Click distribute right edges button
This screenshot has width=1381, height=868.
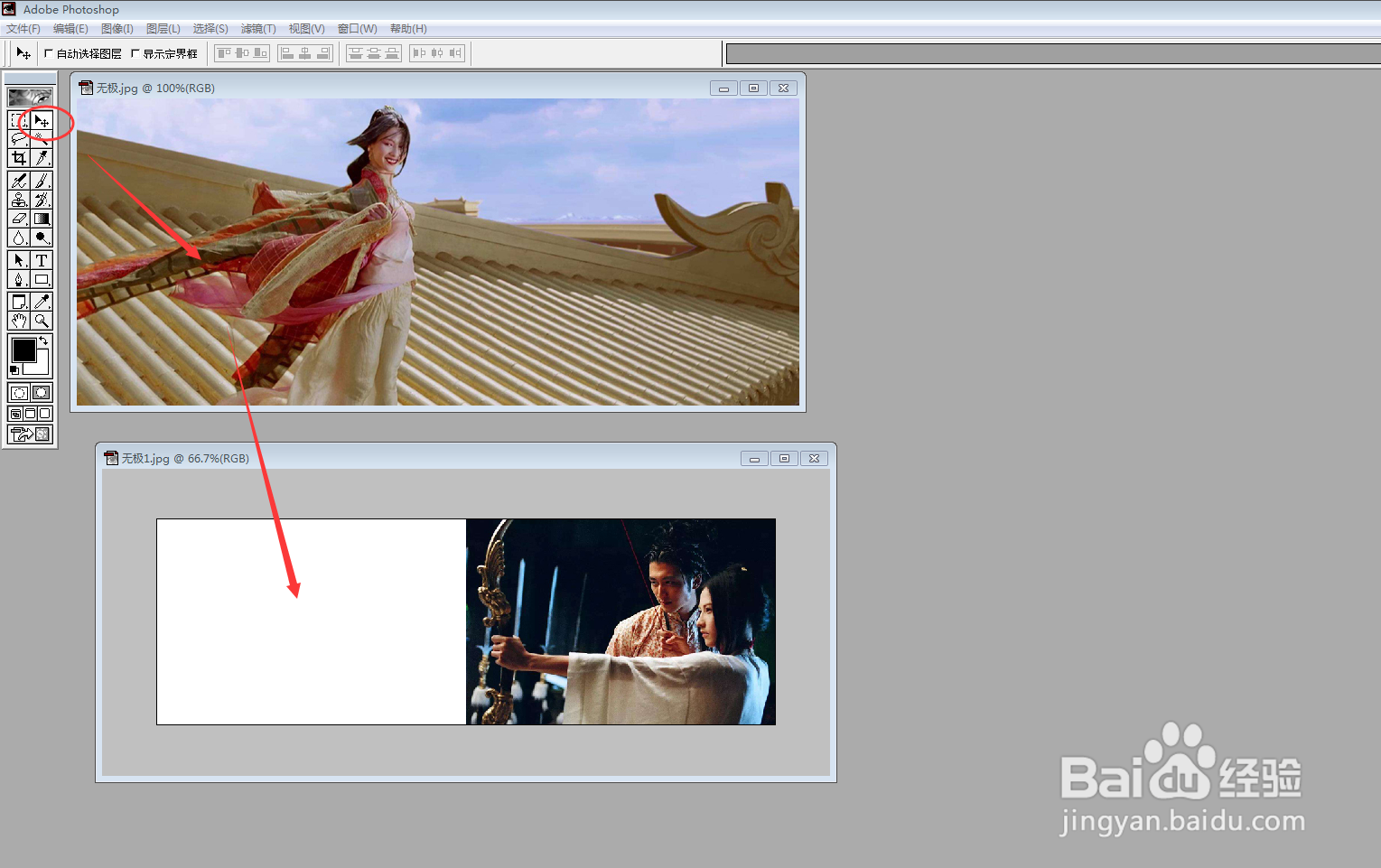(455, 53)
